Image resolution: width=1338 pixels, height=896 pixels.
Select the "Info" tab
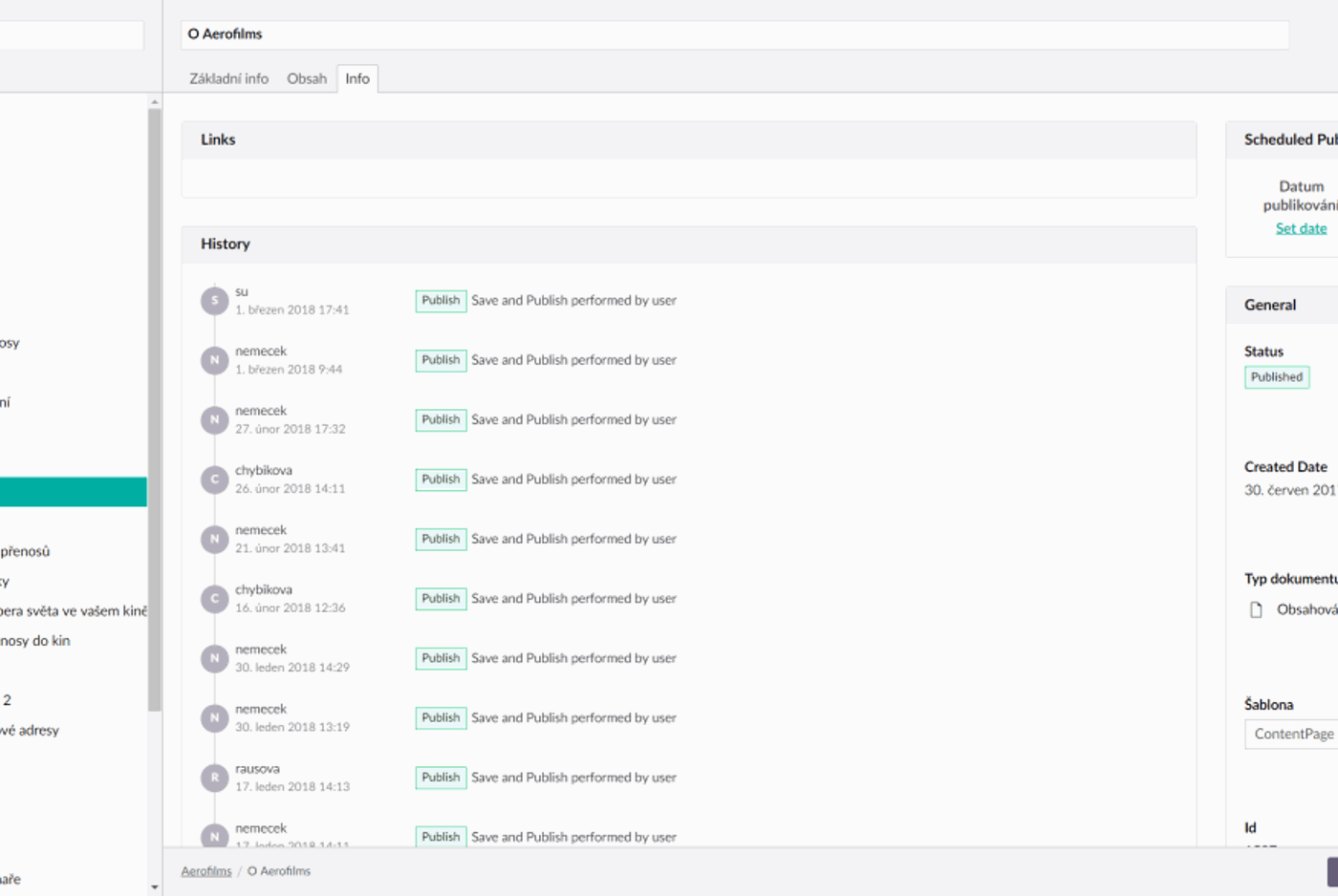(357, 78)
